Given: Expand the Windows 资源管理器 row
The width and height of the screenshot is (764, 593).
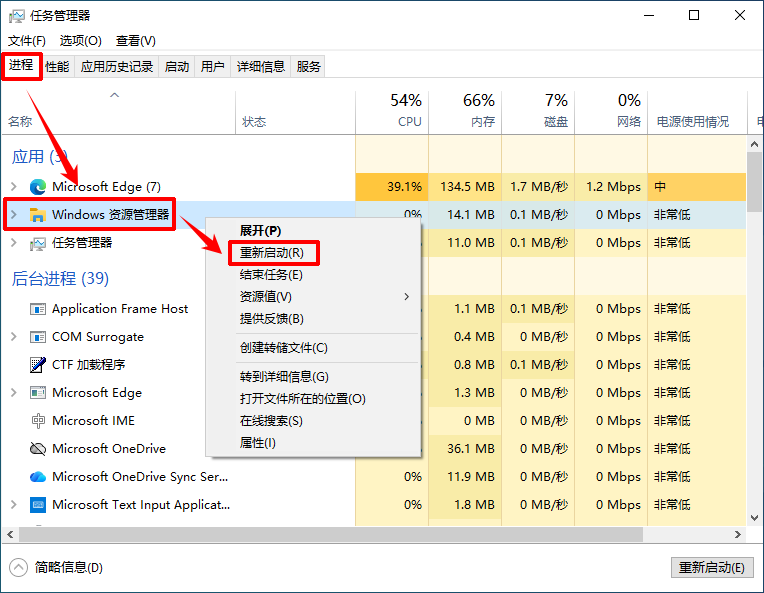Looking at the screenshot, I should tap(14, 214).
